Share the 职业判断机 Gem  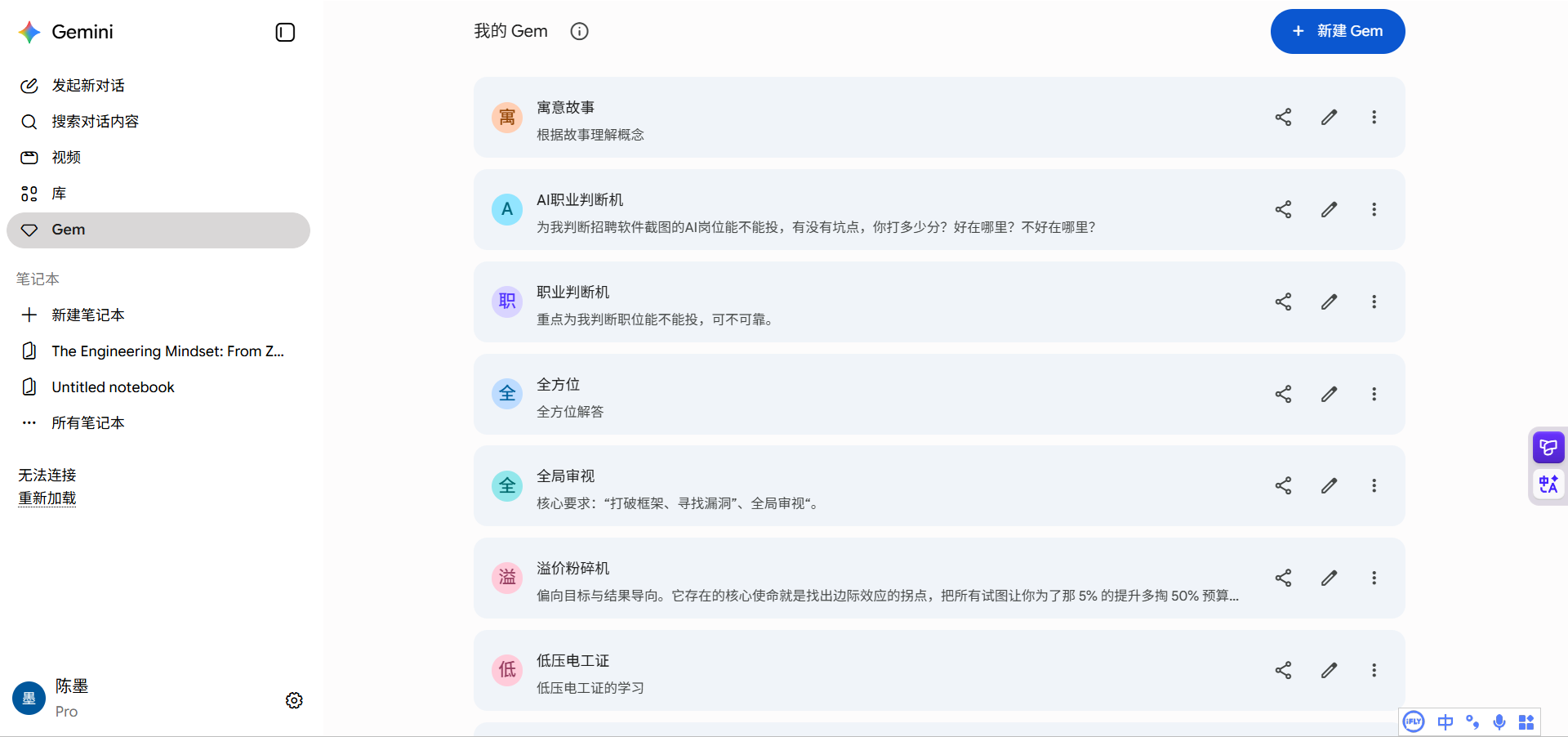[x=1283, y=302]
